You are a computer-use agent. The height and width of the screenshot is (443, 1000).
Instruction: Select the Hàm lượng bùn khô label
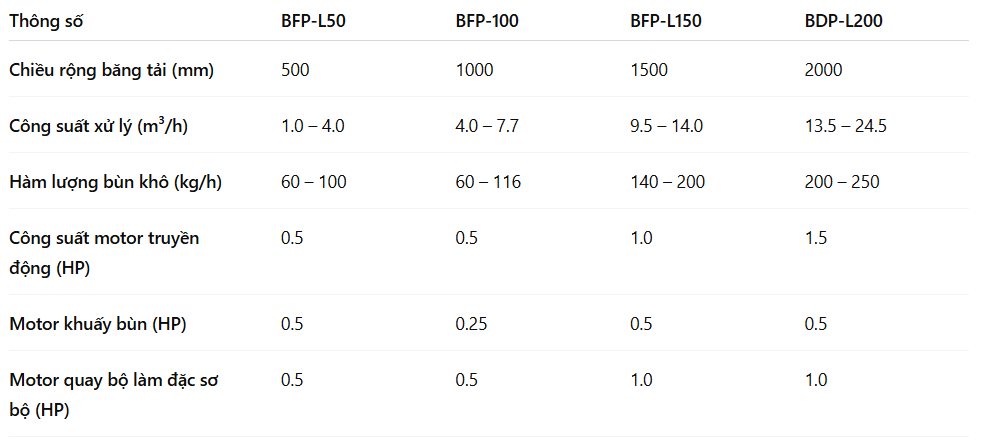pyautogui.click(x=115, y=182)
